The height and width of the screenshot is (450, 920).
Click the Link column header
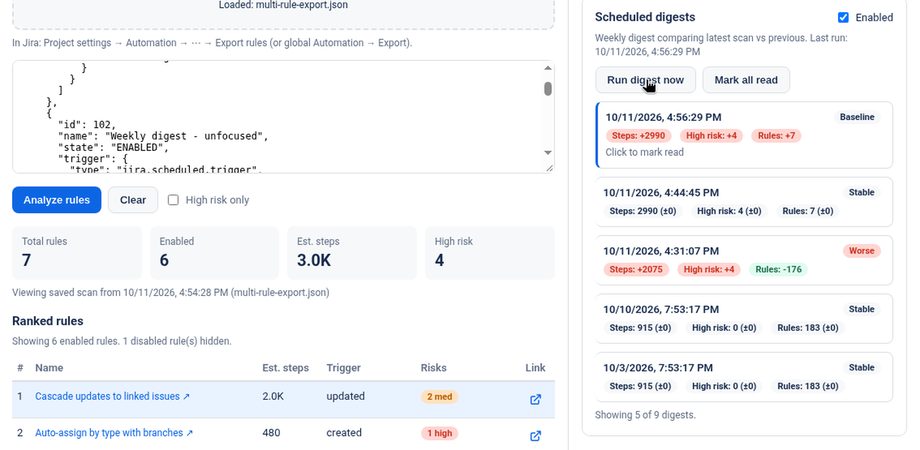click(535, 368)
